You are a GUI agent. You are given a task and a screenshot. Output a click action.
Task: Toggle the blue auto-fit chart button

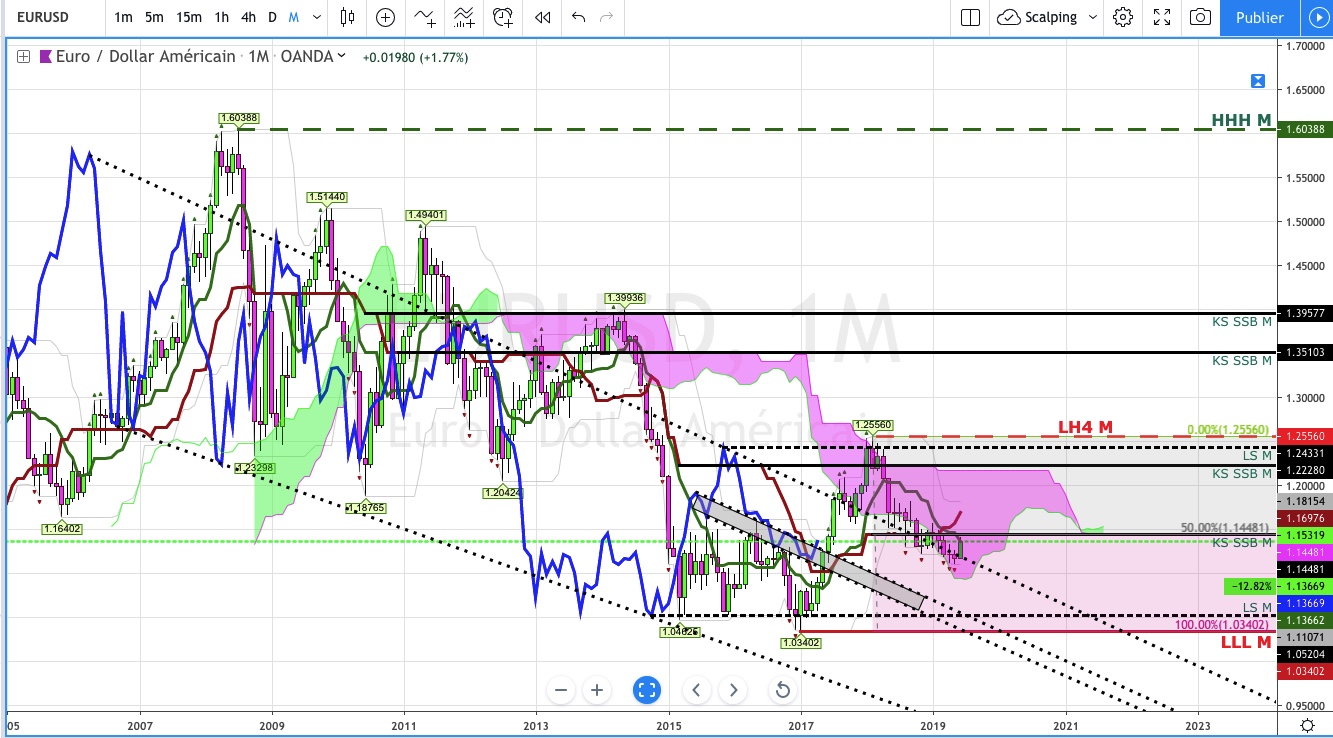pyautogui.click(x=647, y=690)
